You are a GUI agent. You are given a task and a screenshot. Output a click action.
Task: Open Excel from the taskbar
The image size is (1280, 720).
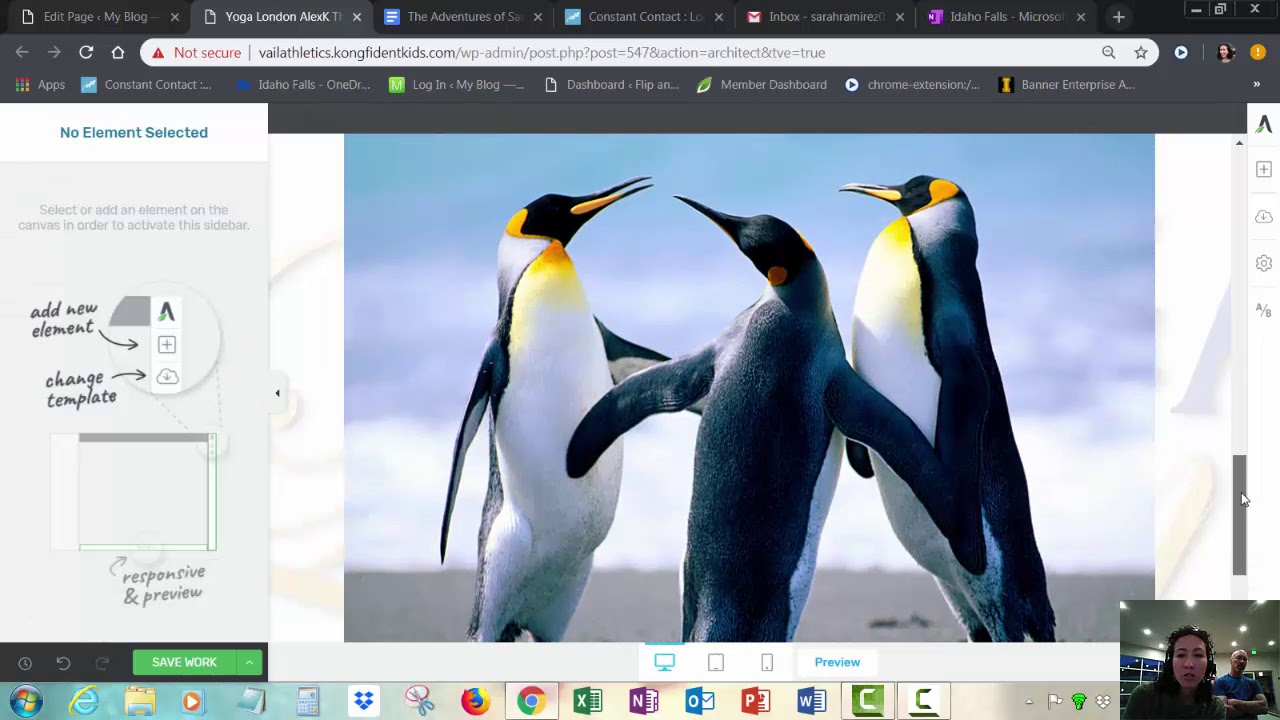tap(588, 701)
